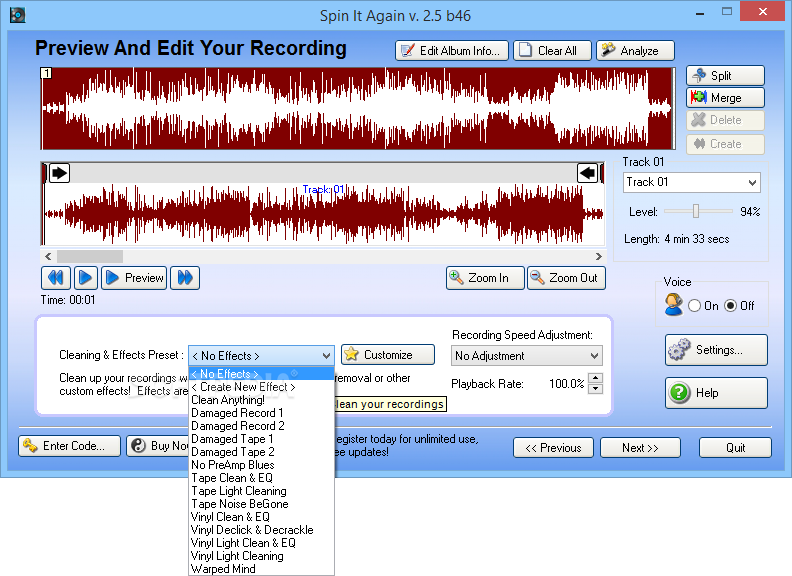Click the Split button
Image resolution: width=792 pixels, height=576 pixels.
pos(725,76)
